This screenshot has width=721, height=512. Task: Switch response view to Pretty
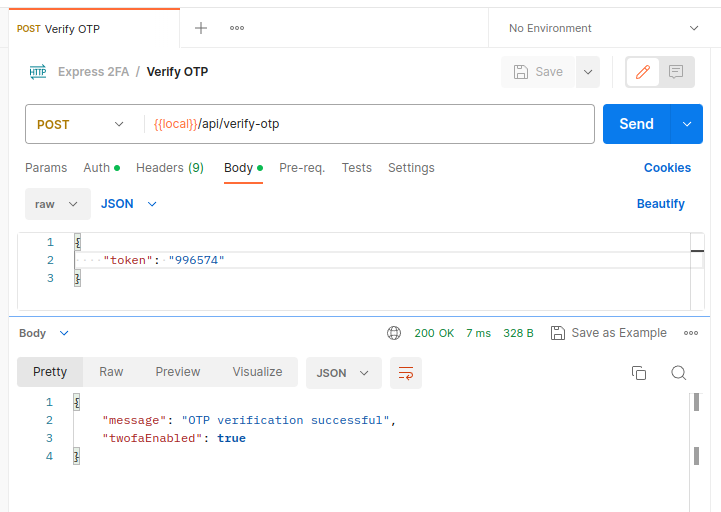[x=50, y=372]
